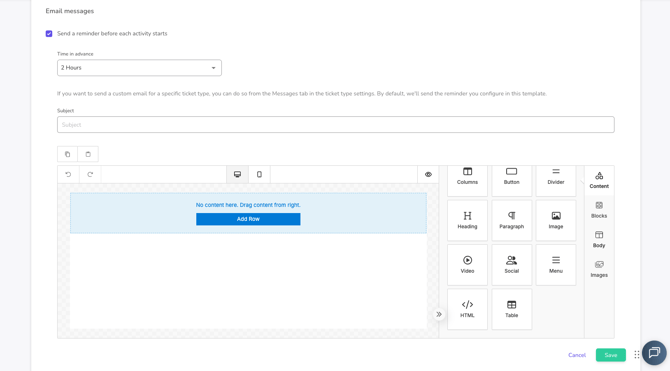
Task: Undo the last editor change
Action: (68, 174)
